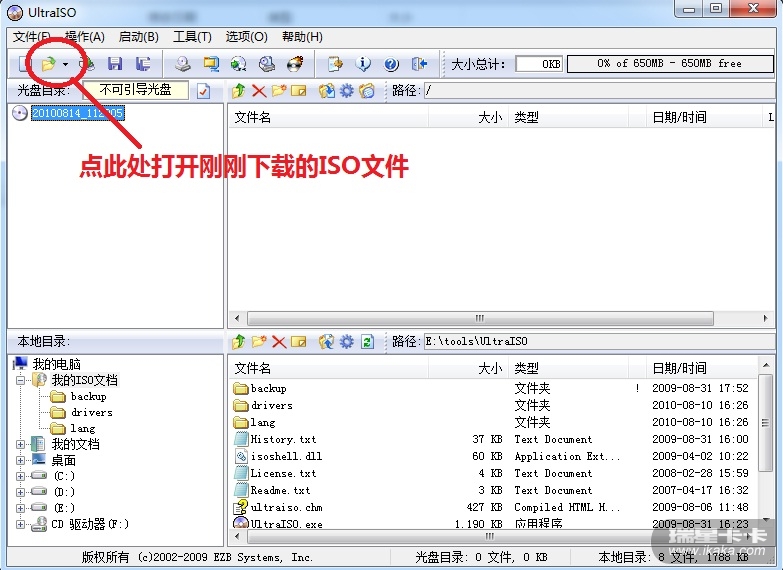Click the Convert disc image icon
Viewport: 783px width, 570px height.
coord(238,63)
